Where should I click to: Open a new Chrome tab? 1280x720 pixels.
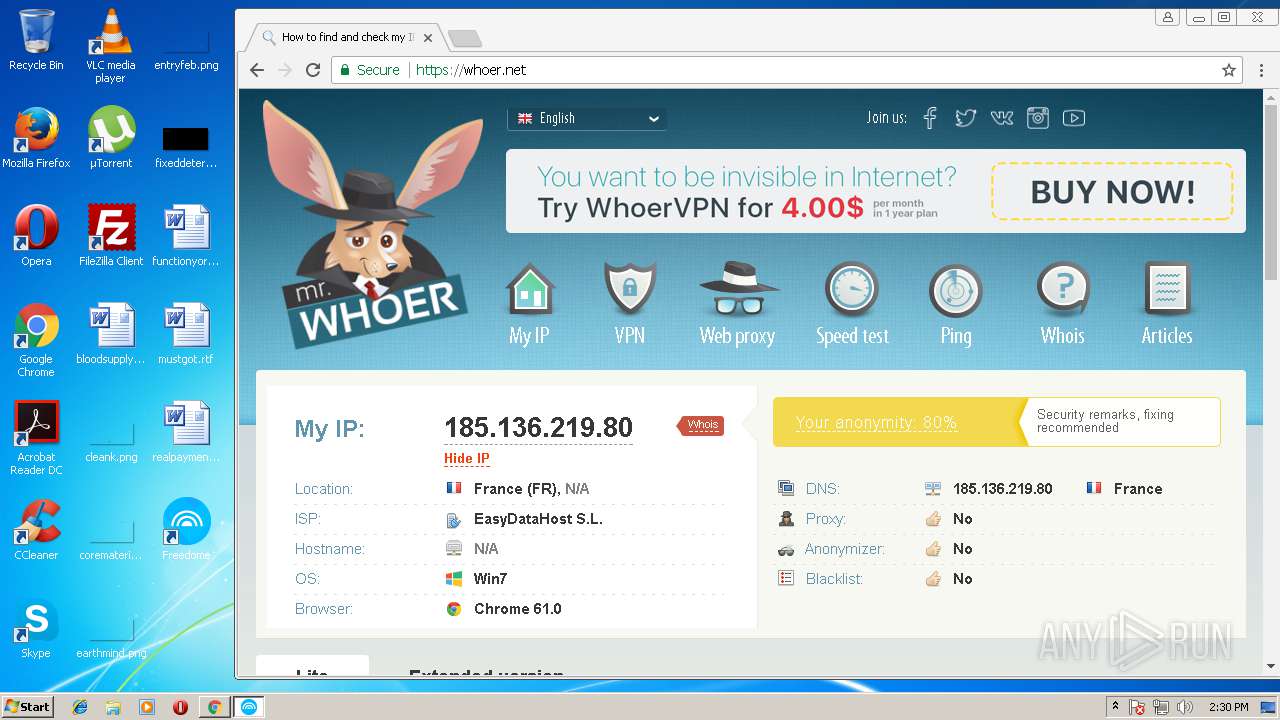pyautogui.click(x=464, y=38)
